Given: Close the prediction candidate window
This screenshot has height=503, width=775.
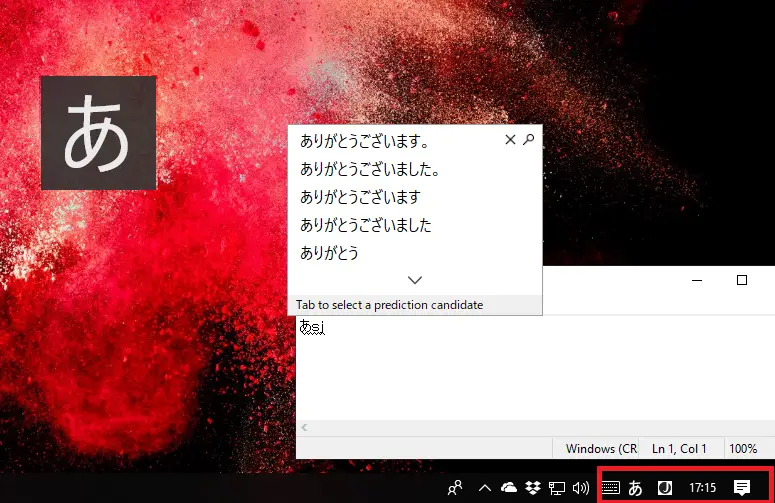Looking at the screenshot, I should pyautogui.click(x=510, y=140).
